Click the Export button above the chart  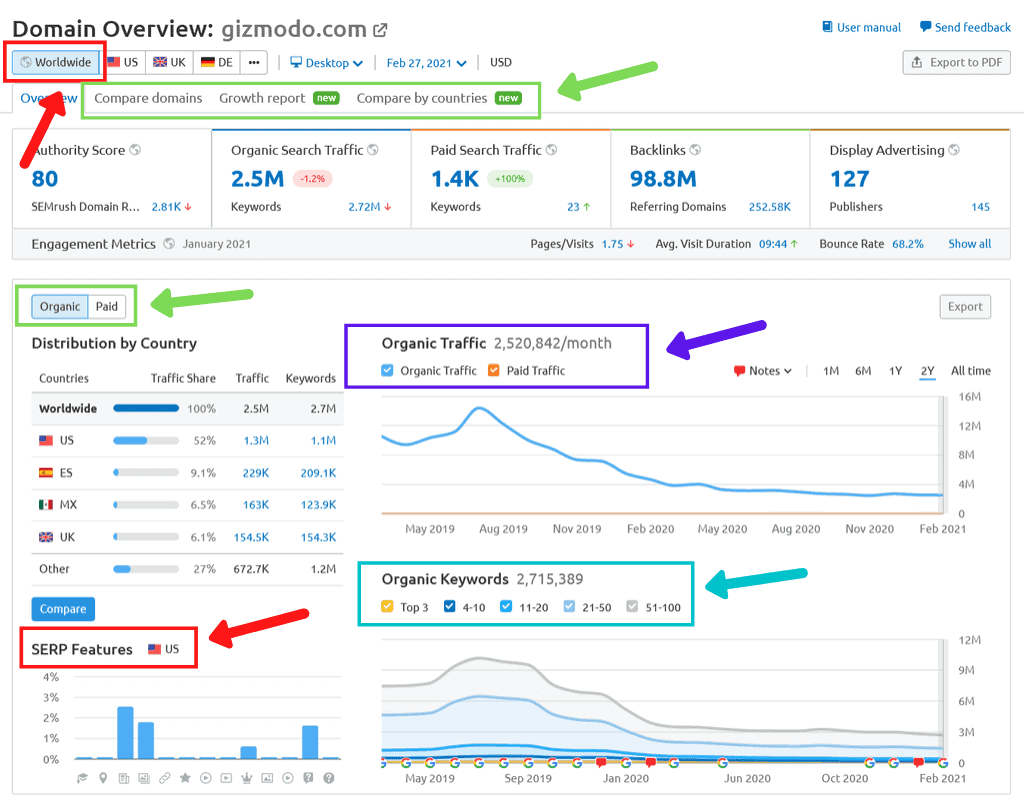point(965,307)
